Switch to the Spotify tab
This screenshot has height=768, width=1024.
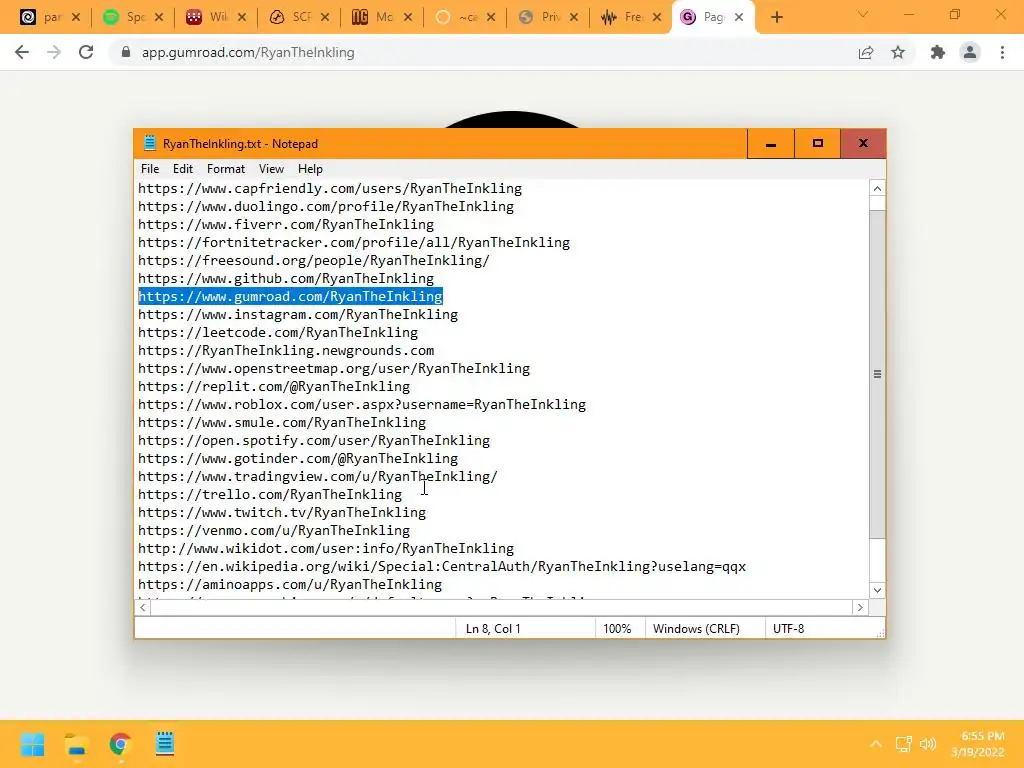[134, 18]
